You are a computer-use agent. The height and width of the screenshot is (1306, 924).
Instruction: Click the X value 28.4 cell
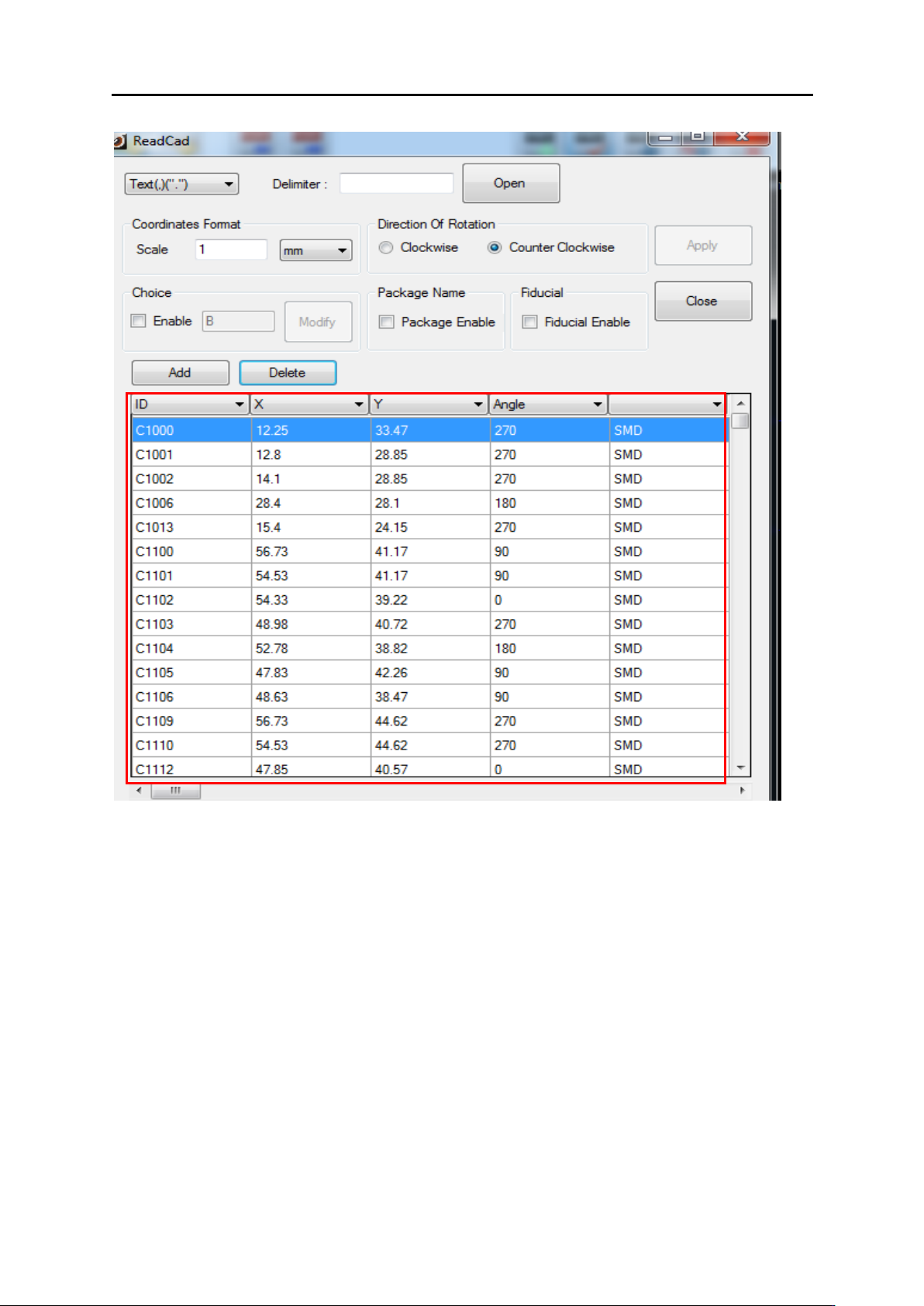312,503
